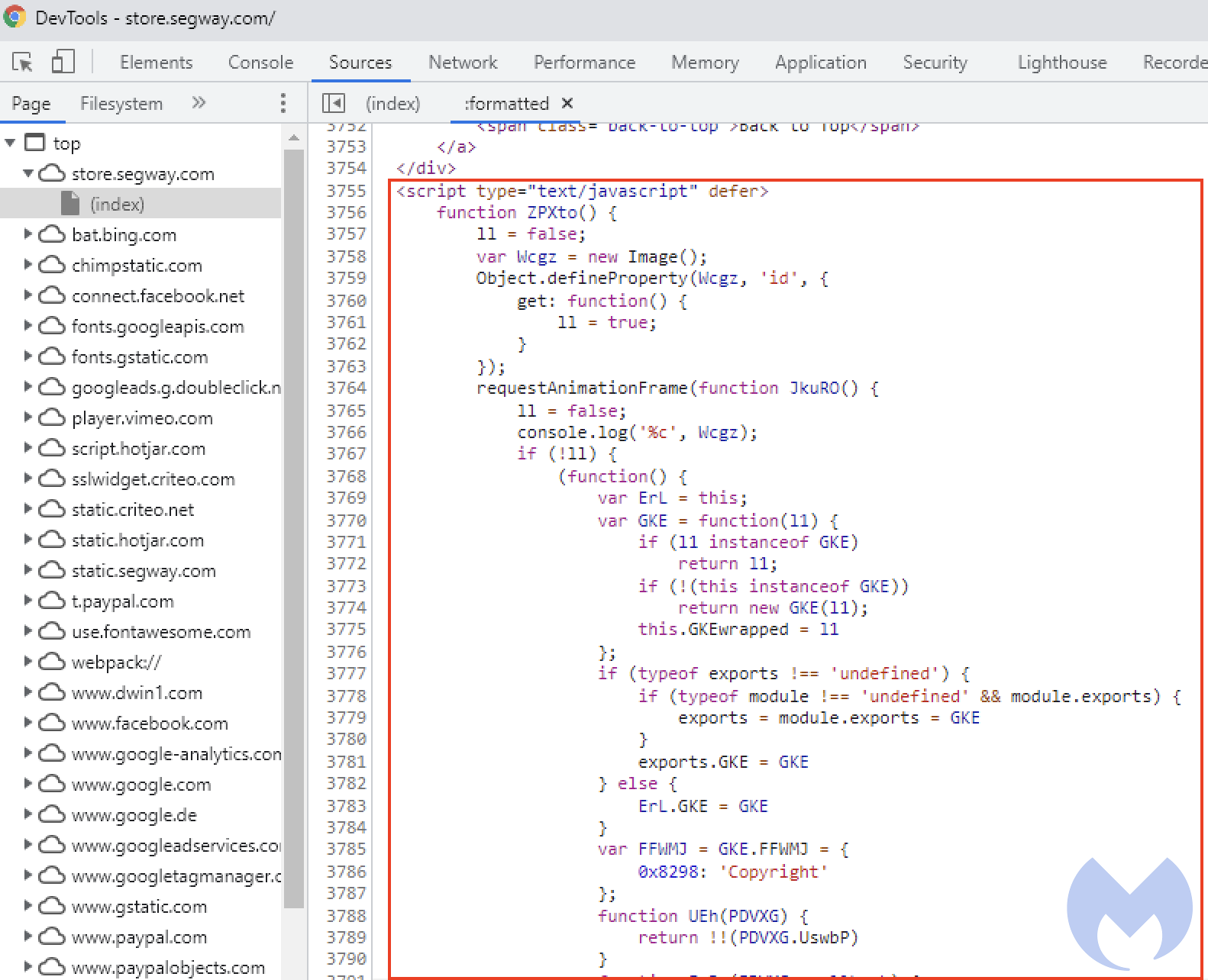The image size is (1208, 980).
Task: Click the static.segway.com cloud icon
Action: 52,570
